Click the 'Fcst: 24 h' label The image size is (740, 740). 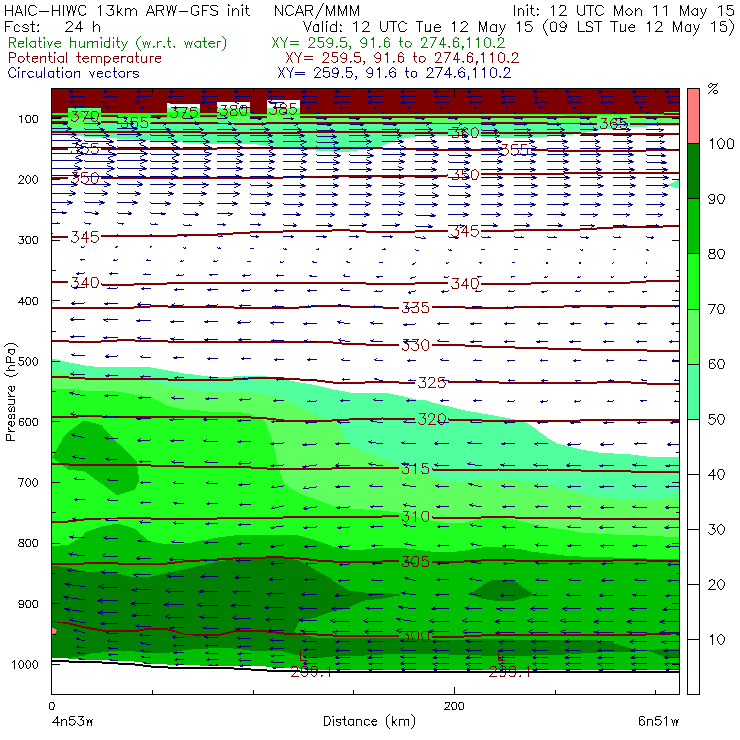(52, 26)
